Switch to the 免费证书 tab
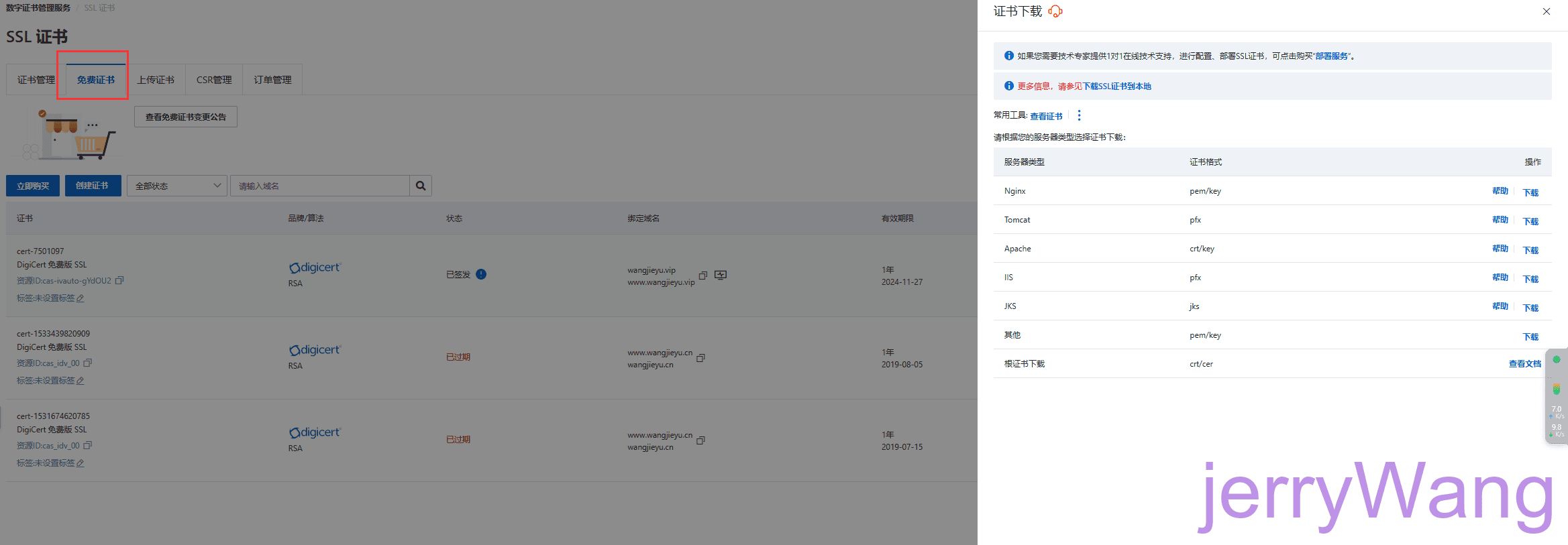This screenshot has width=1568, height=545. [x=95, y=80]
